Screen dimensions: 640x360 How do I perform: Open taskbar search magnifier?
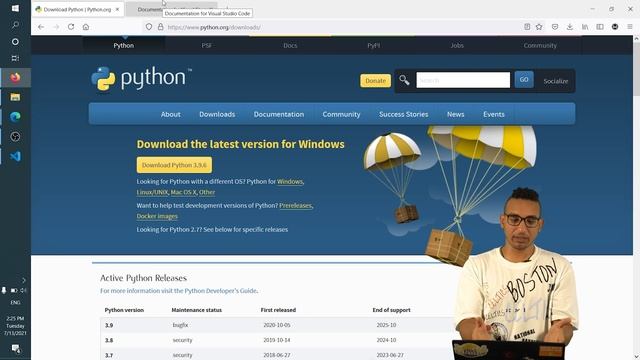click(15, 25)
